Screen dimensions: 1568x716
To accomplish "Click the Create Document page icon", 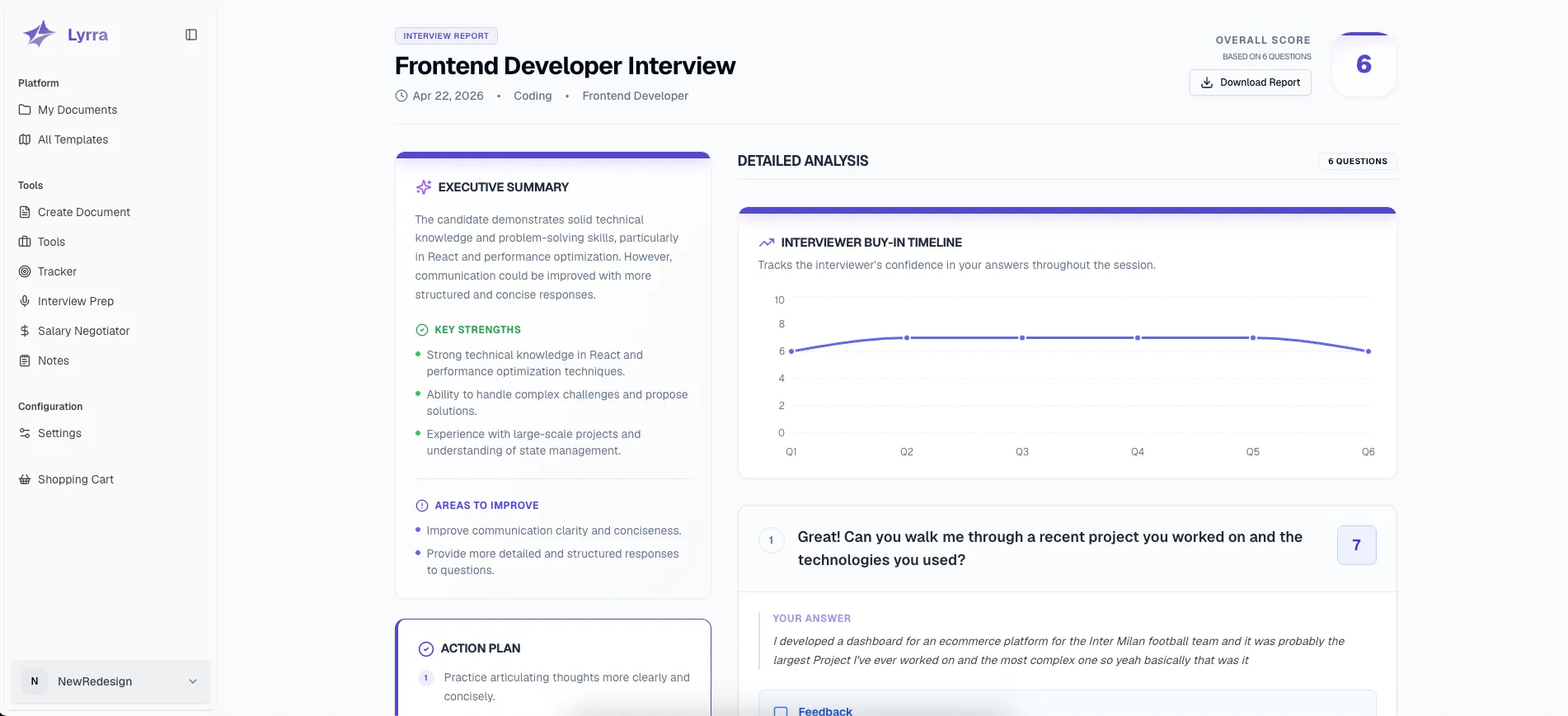I will (x=25, y=212).
